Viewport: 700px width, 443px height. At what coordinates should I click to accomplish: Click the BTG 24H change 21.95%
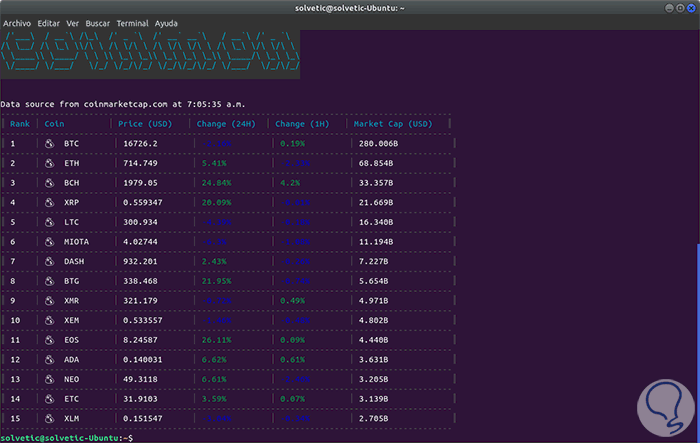click(x=216, y=281)
